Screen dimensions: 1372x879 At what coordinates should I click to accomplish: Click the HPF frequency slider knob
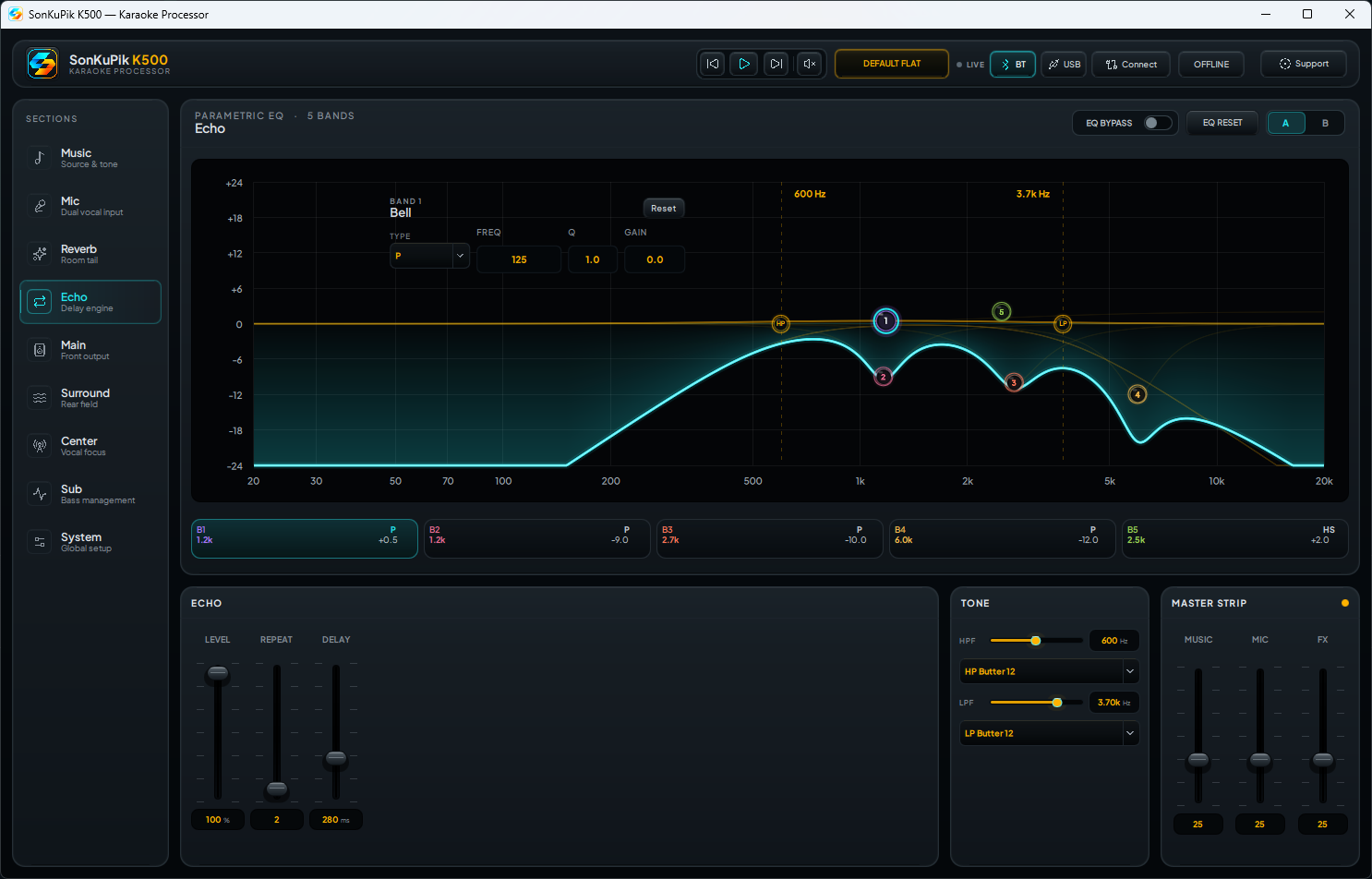tap(1036, 641)
